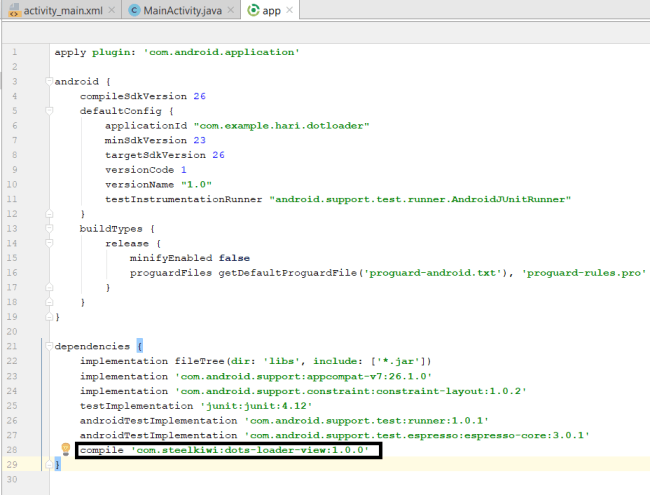The height and width of the screenshot is (495, 650).
Task: Click minSdkVersion value 23
Action: coord(199,140)
